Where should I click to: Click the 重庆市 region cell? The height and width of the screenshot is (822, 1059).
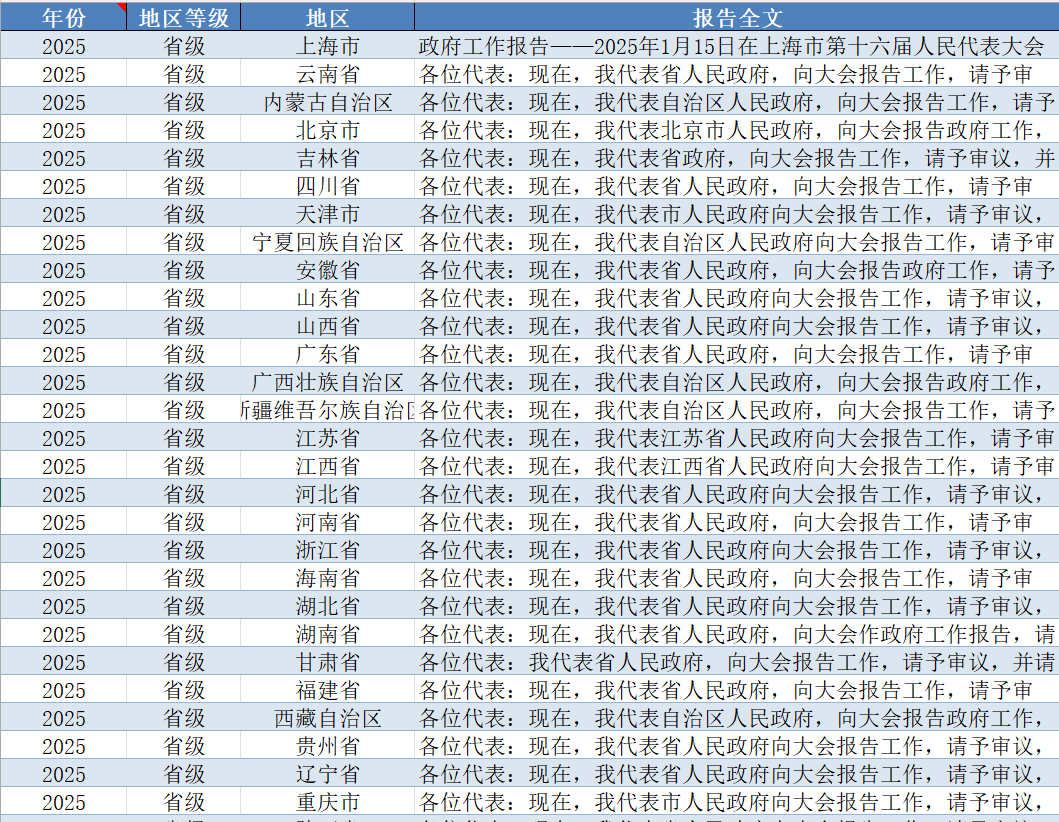tap(328, 802)
